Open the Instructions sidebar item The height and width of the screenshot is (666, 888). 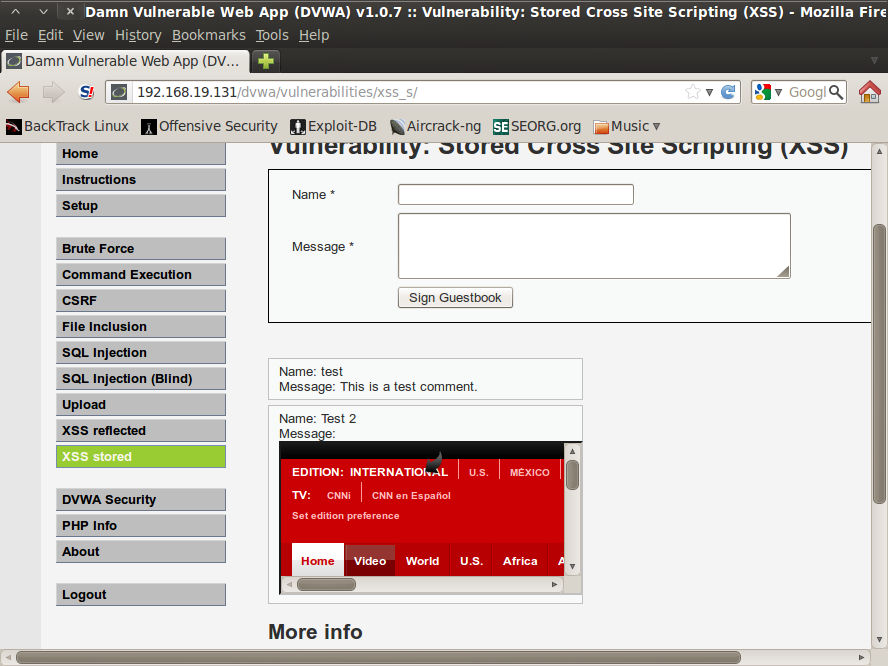141,180
